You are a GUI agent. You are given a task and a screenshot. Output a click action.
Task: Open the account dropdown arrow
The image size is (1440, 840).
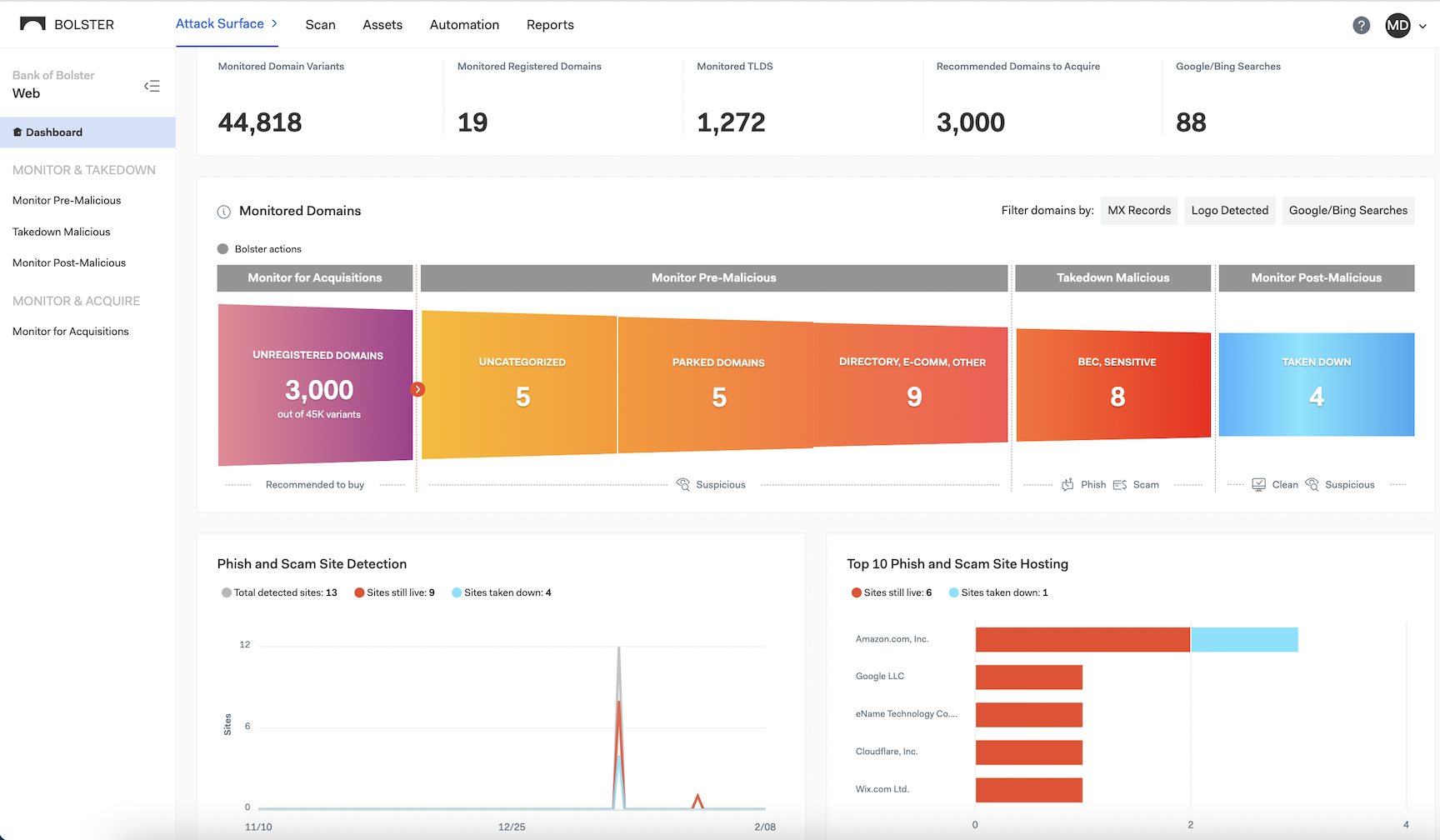[x=1422, y=26]
